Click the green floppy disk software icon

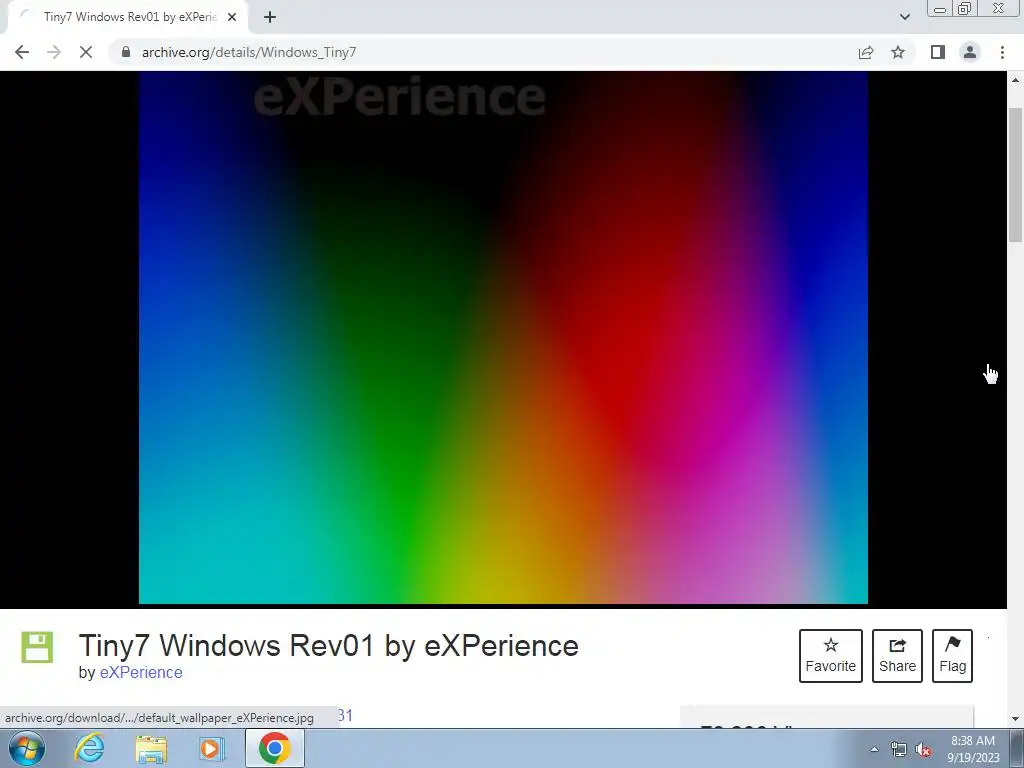37,647
